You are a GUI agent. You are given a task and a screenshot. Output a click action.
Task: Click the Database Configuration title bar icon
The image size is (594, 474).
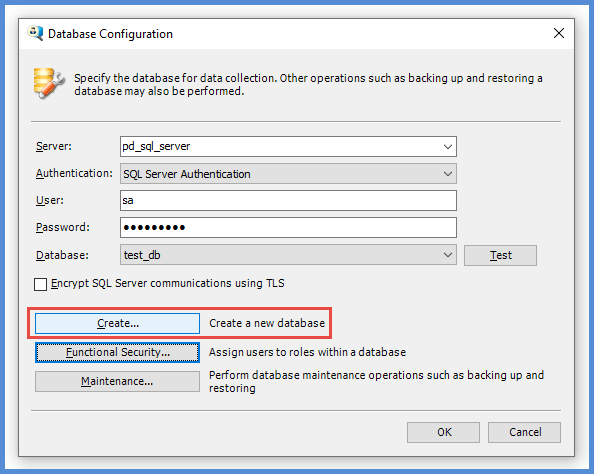(x=35, y=33)
